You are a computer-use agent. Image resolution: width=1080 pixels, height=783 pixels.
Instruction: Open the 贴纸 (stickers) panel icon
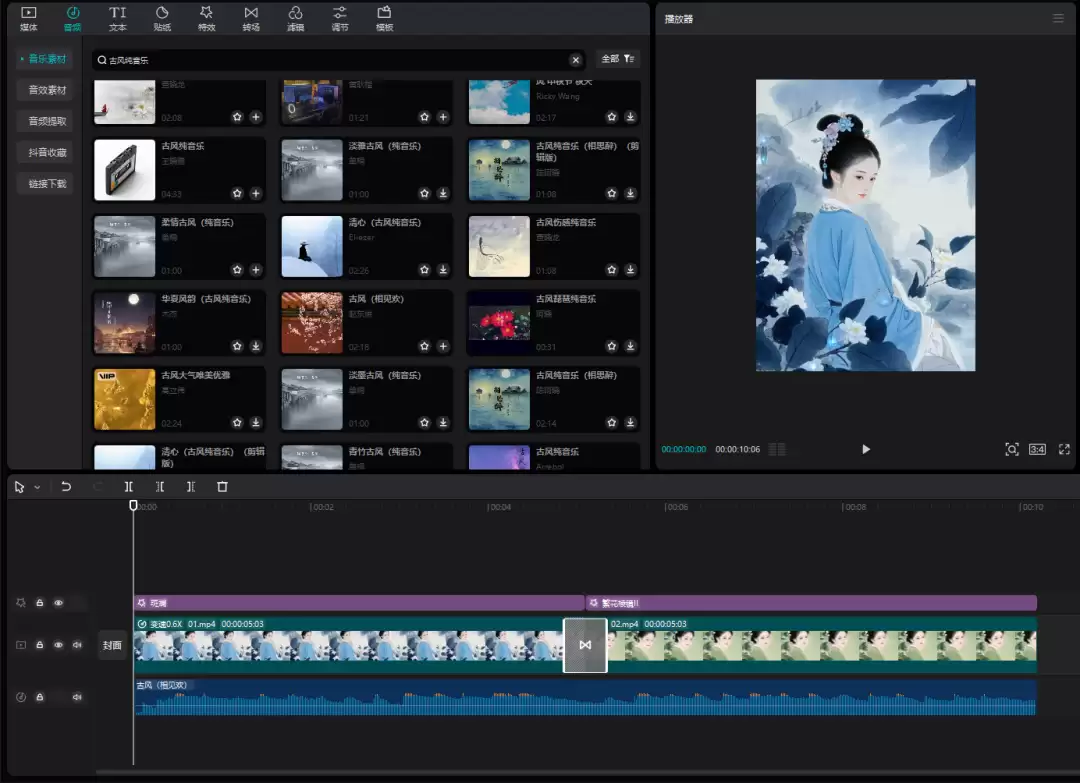(x=162, y=18)
